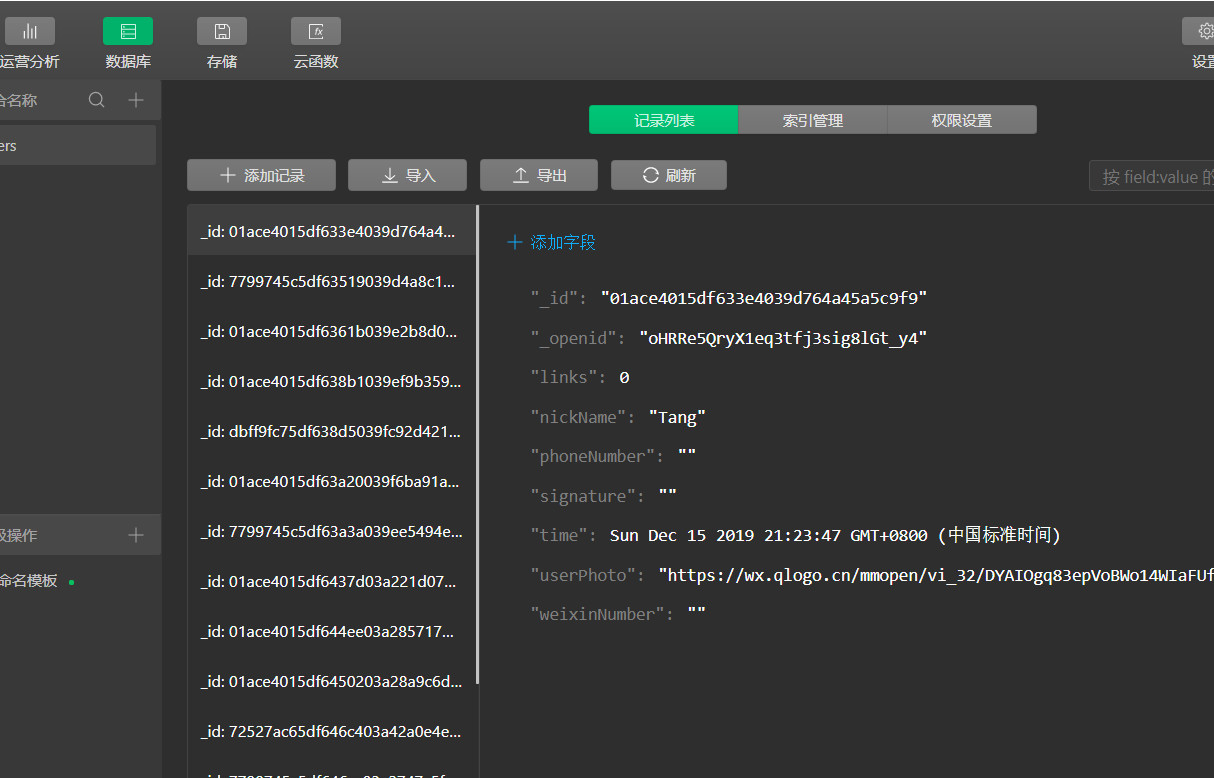Open the 云函数 cloud functions icon
This screenshot has height=778, width=1214.
pos(316,32)
